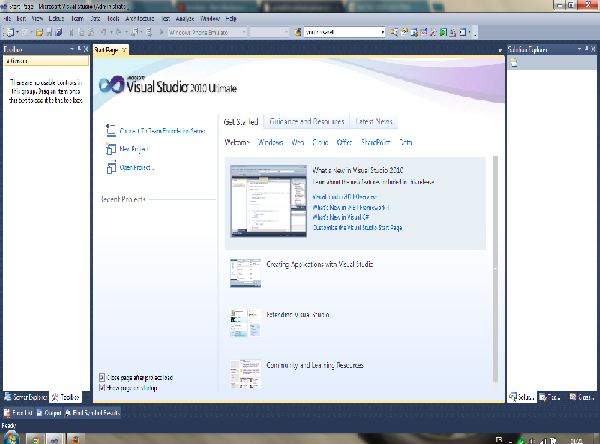This screenshot has width=600, height=444.
Task: Select the Get Started tab
Action: click(x=241, y=122)
